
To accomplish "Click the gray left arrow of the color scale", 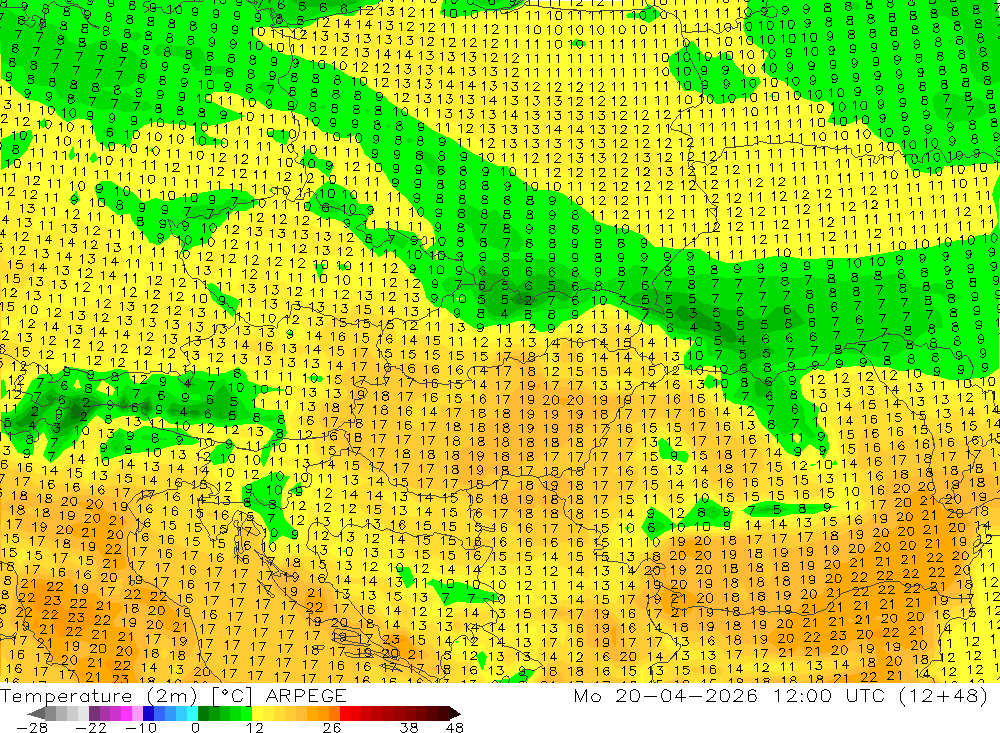I will [36, 714].
